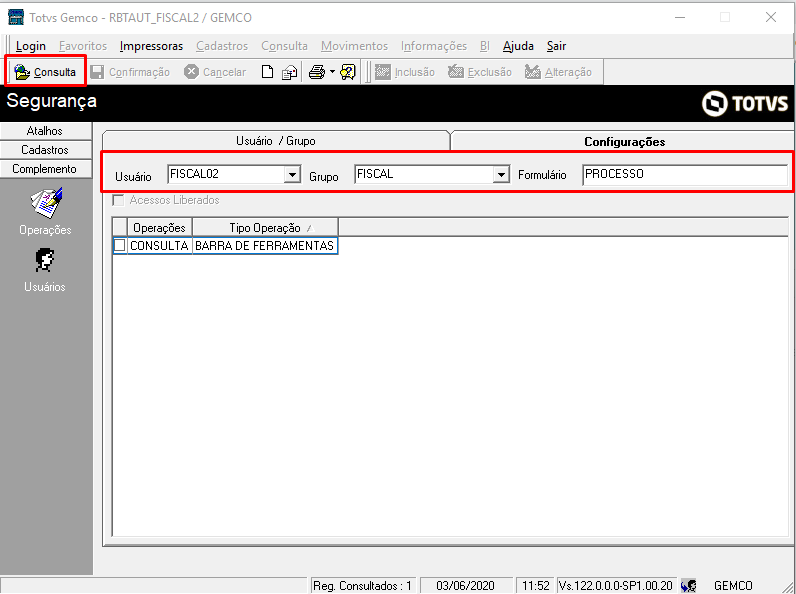Click the Alteração toolbar button

pos(558,72)
